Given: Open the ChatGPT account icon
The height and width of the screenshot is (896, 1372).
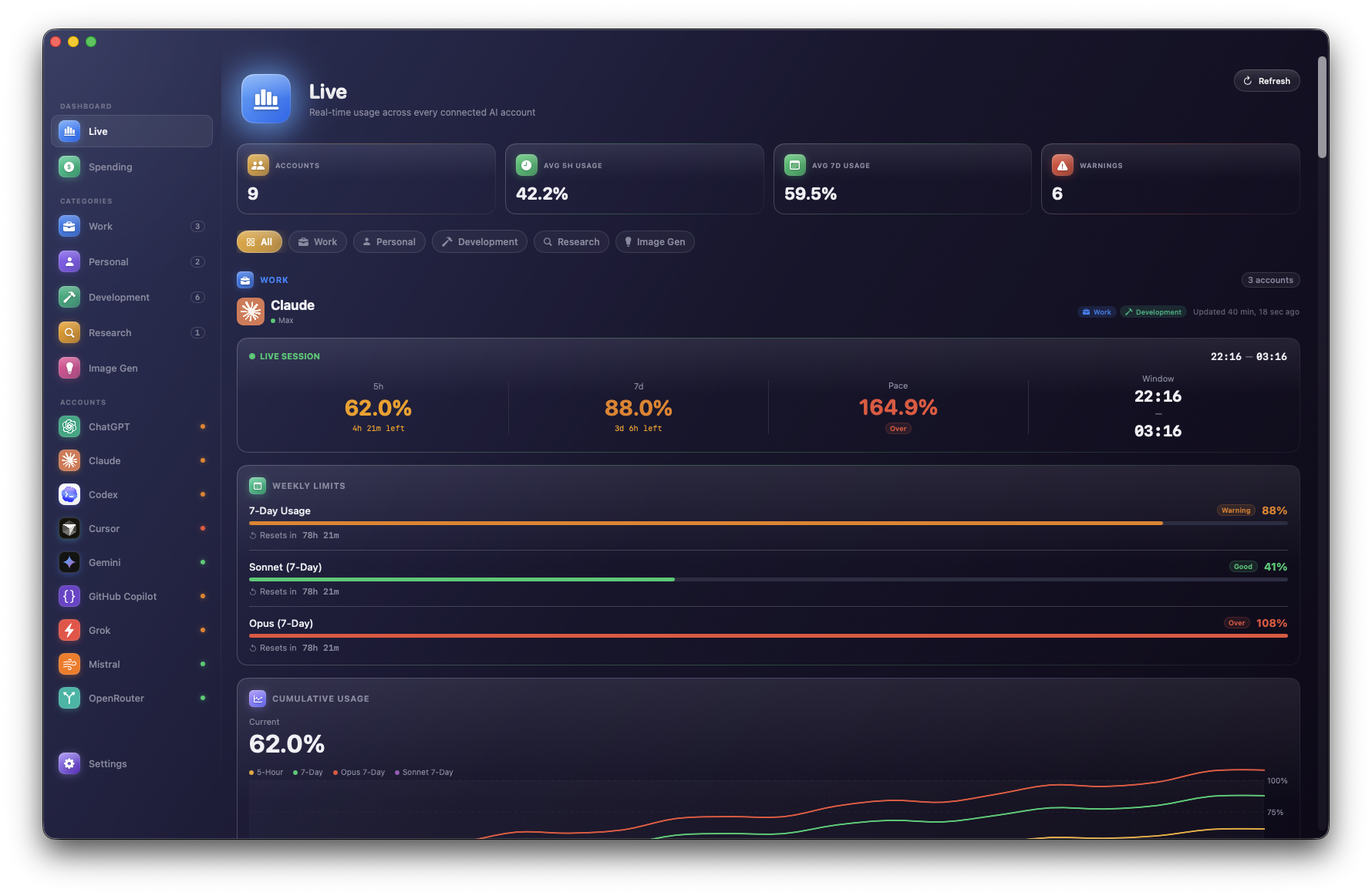Looking at the screenshot, I should pos(69,426).
